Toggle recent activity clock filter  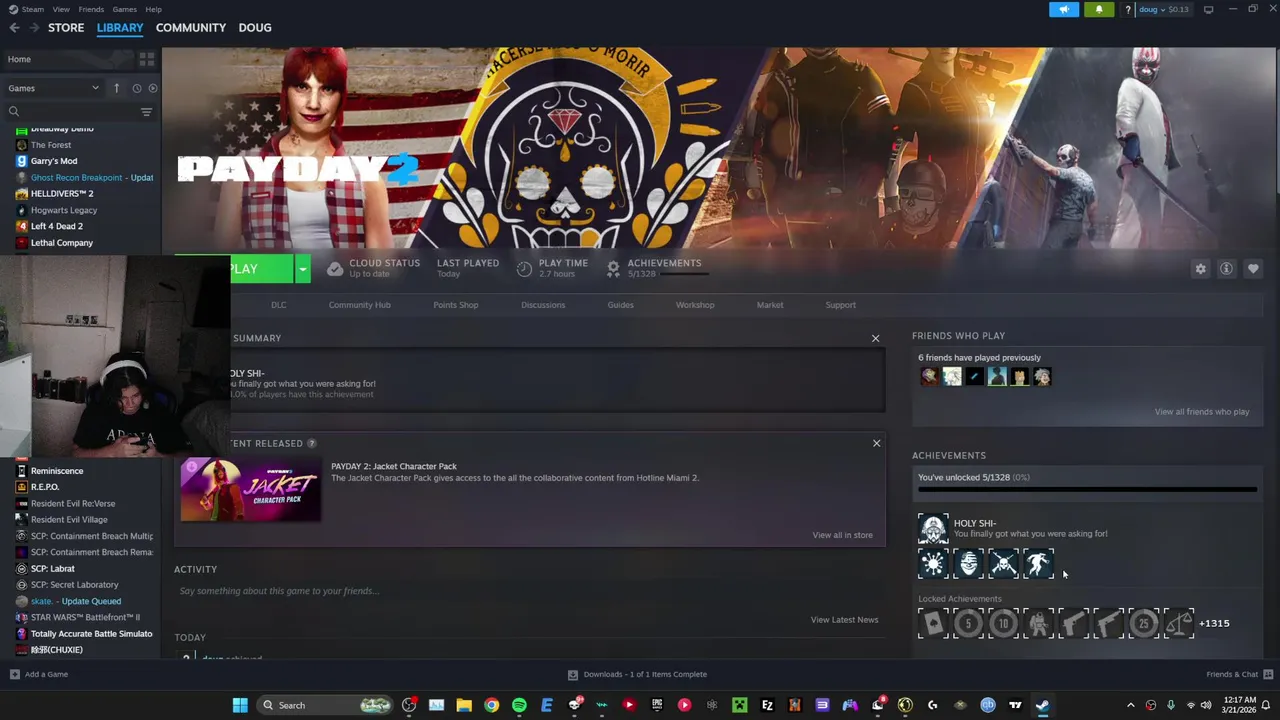pyautogui.click(x=137, y=88)
